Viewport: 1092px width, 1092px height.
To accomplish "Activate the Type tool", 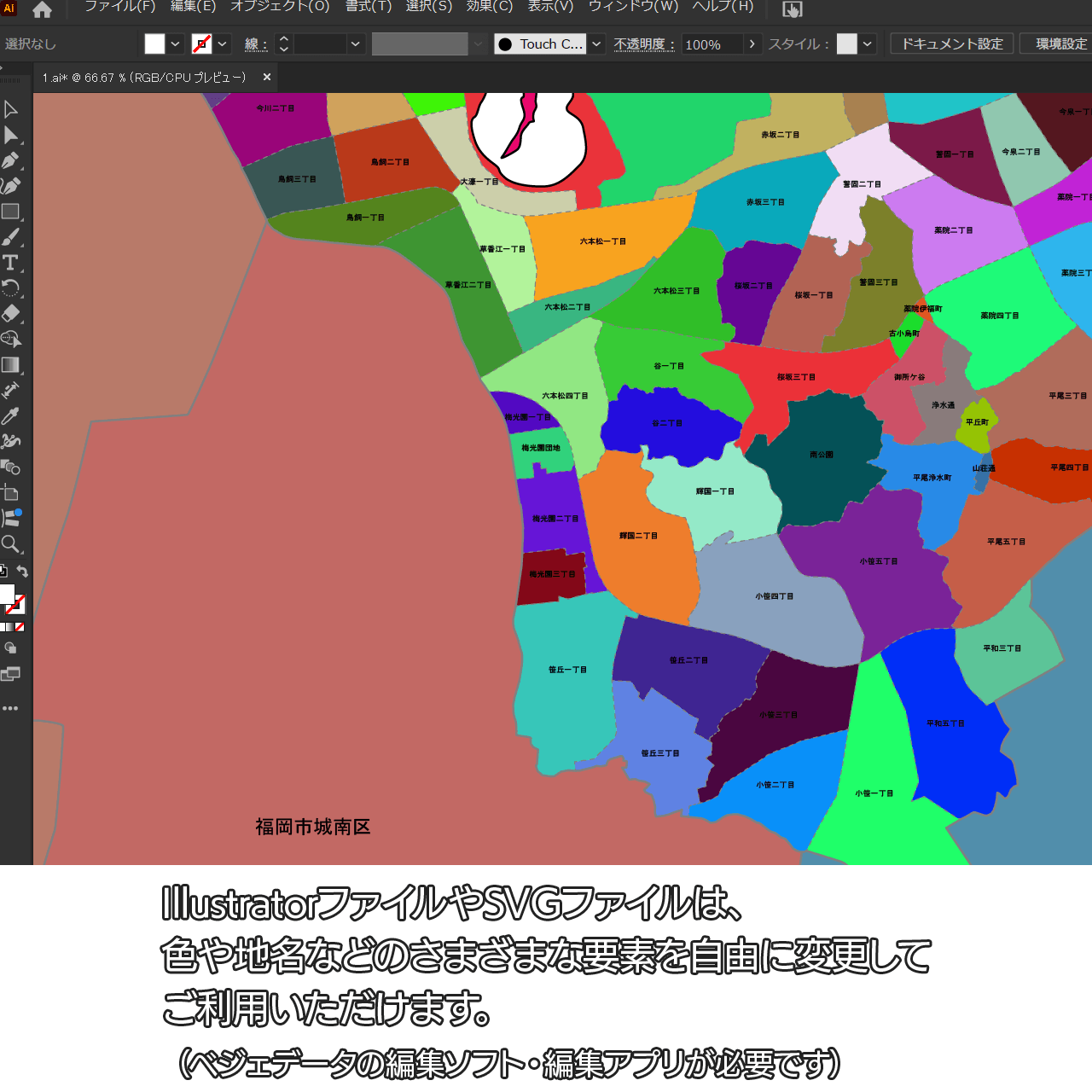I will [x=11, y=263].
